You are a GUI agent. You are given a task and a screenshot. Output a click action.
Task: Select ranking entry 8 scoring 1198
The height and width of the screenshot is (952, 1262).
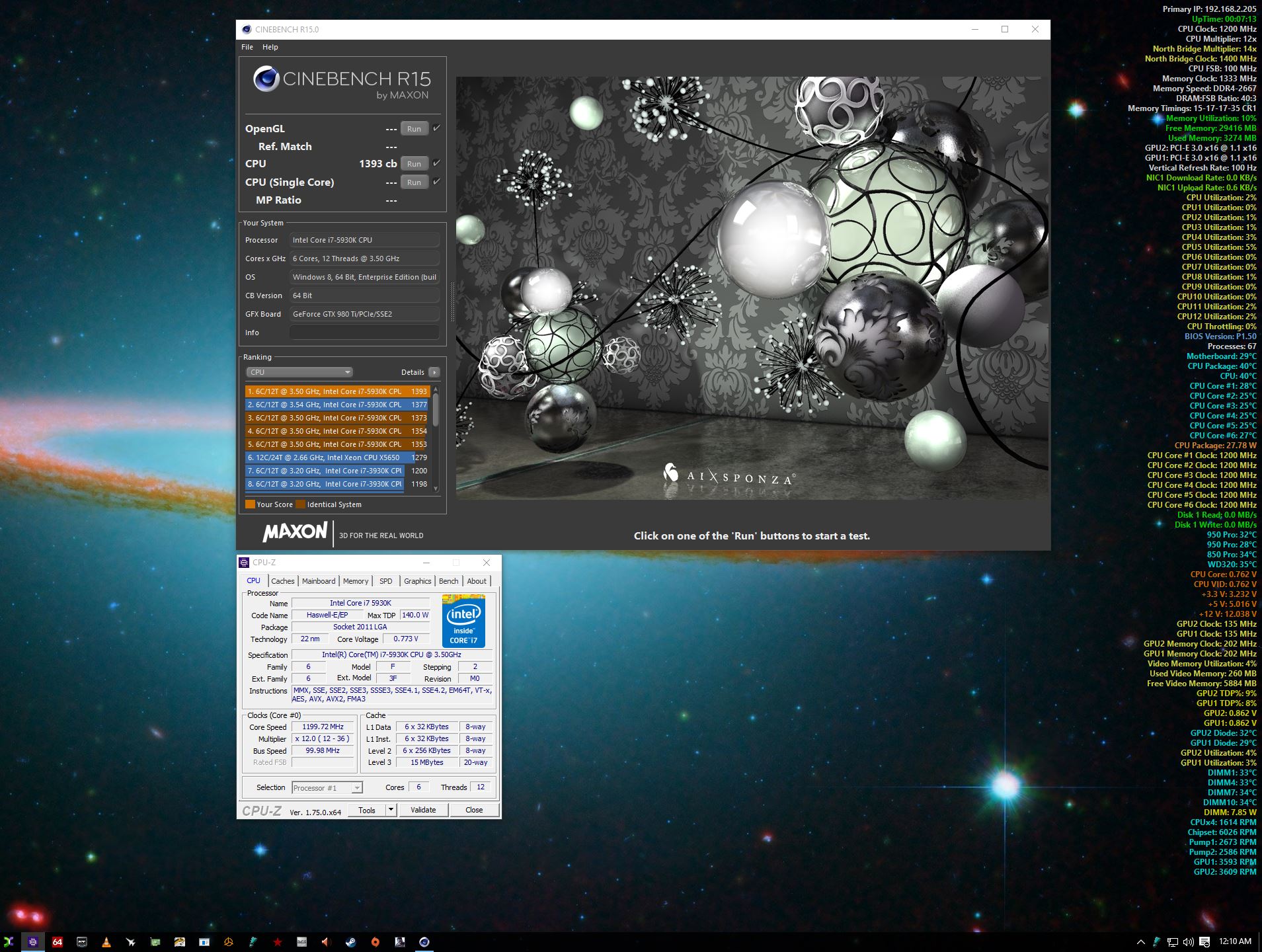tap(337, 484)
